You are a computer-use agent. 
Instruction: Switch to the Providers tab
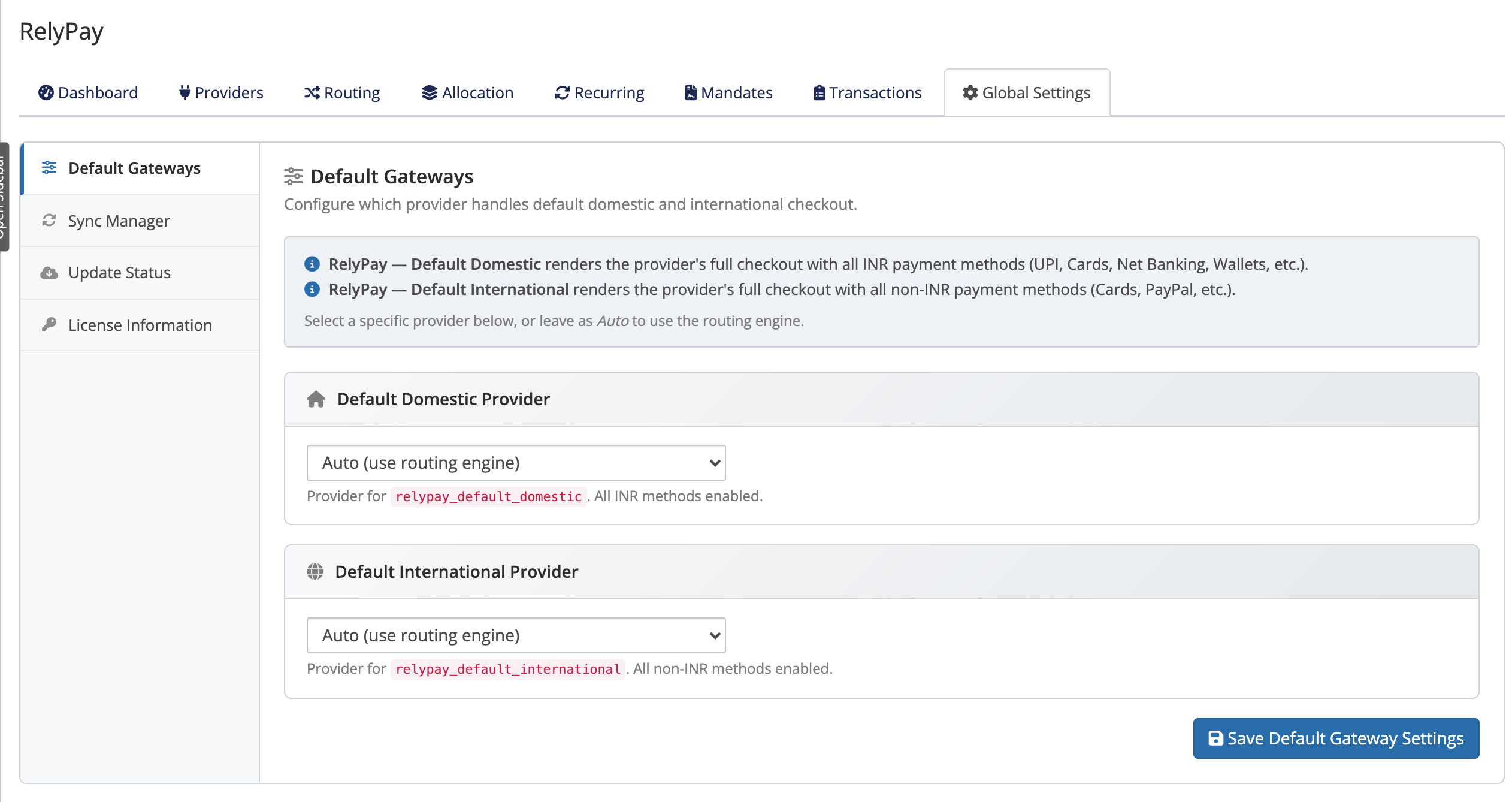pos(221,92)
